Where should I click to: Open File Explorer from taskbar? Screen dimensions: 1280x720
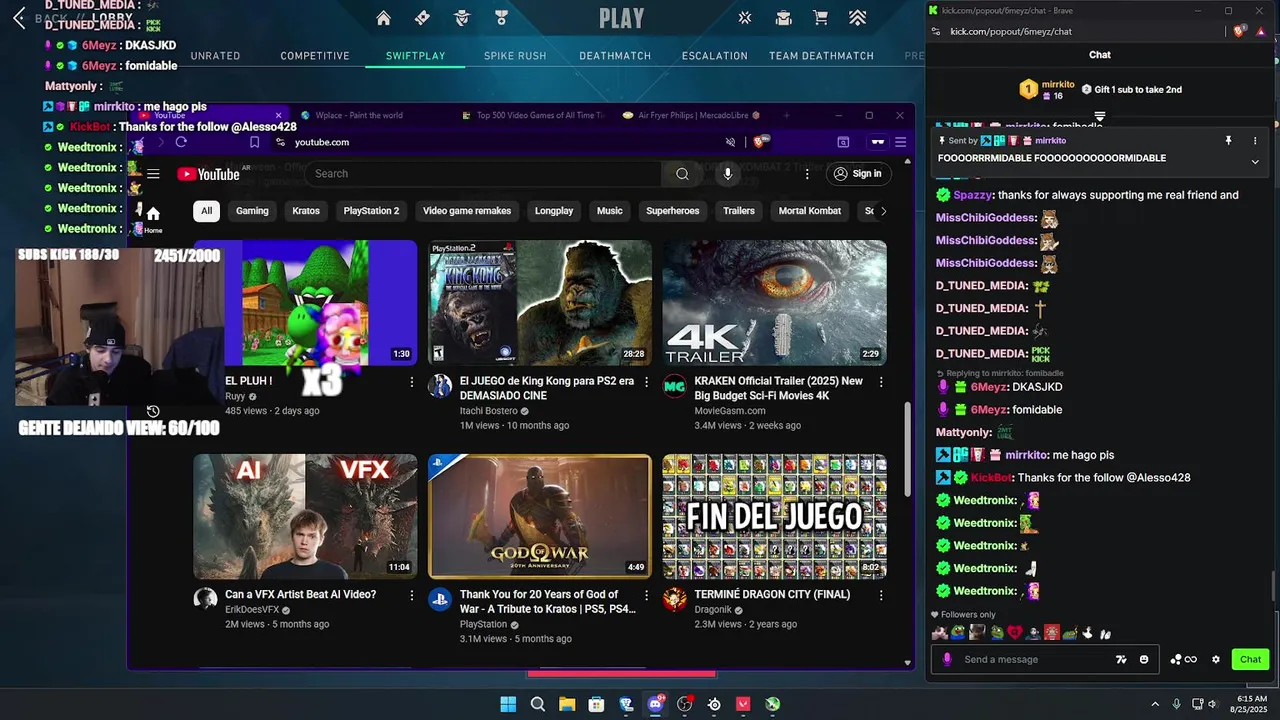567,704
